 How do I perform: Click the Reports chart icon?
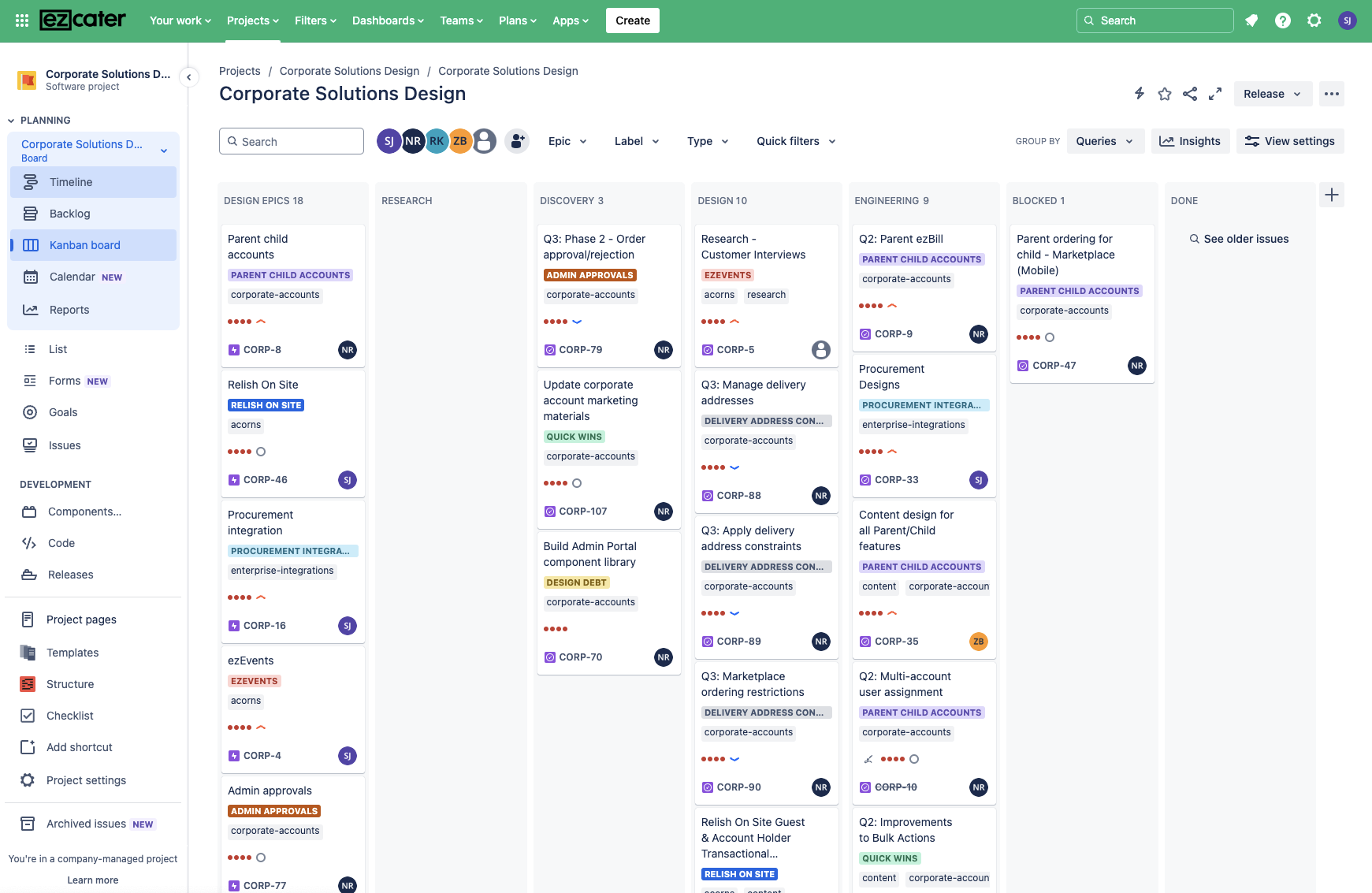pyautogui.click(x=31, y=310)
